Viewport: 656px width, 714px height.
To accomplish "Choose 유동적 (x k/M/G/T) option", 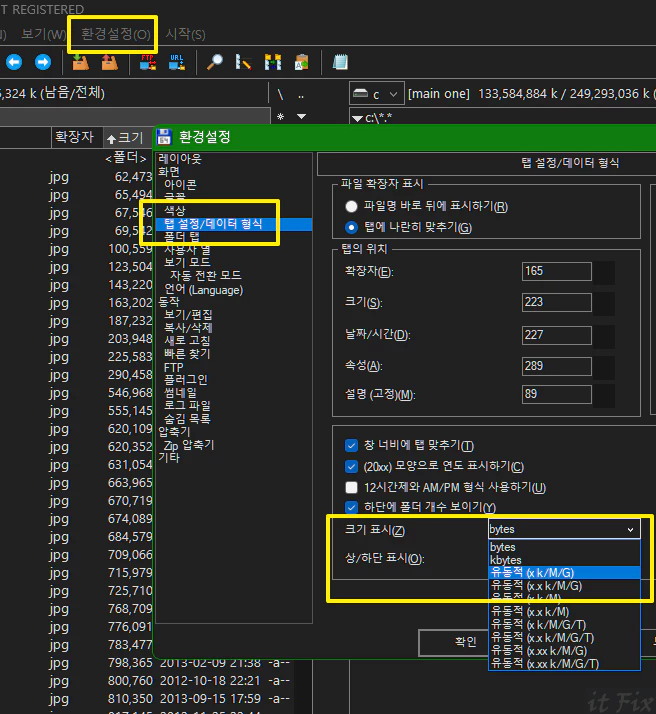I will [x=564, y=624].
